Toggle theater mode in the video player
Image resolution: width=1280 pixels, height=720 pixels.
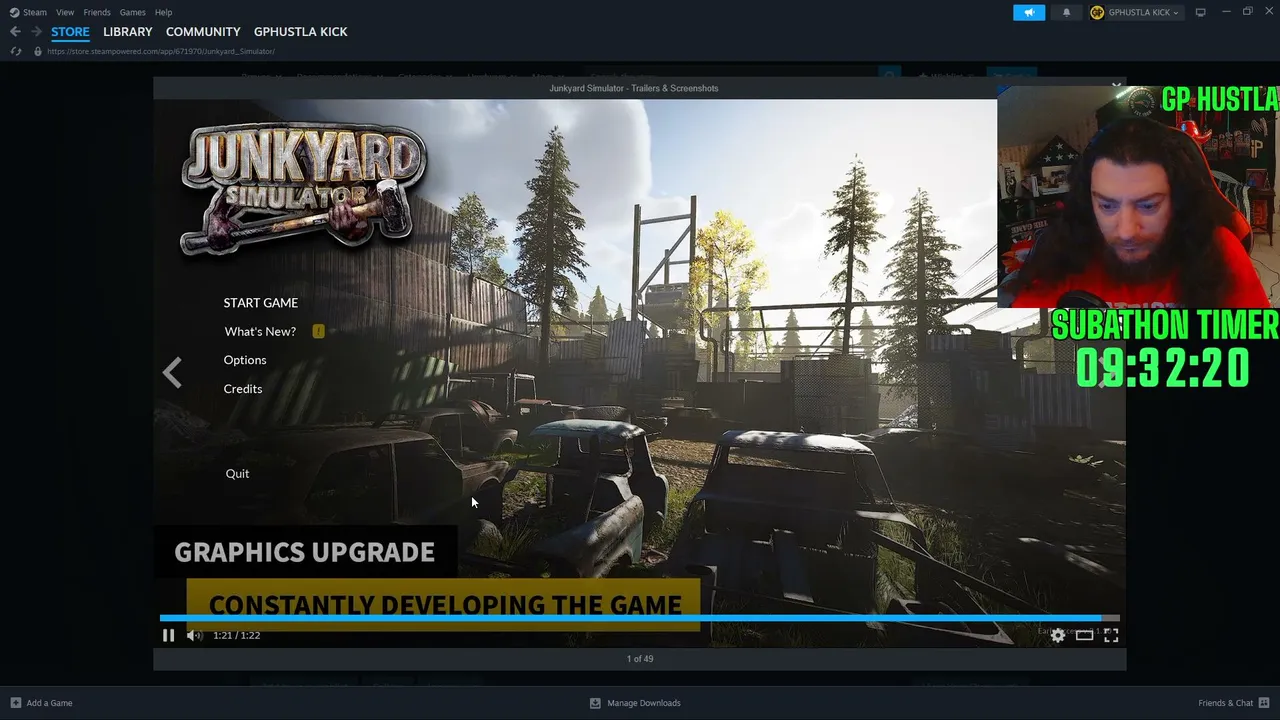[x=1084, y=635]
